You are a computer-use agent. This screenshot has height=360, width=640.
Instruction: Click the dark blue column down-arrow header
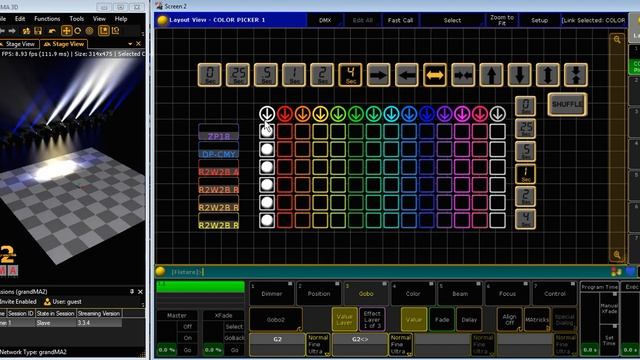tap(427, 114)
